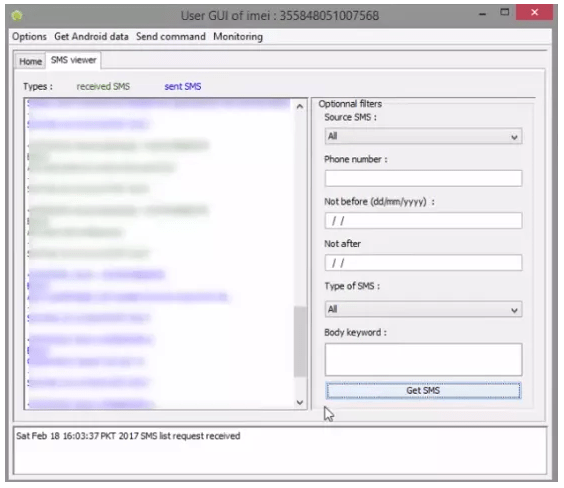This screenshot has height=488, width=564.
Task: Click the Phone number input field
Action: (423, 178)
